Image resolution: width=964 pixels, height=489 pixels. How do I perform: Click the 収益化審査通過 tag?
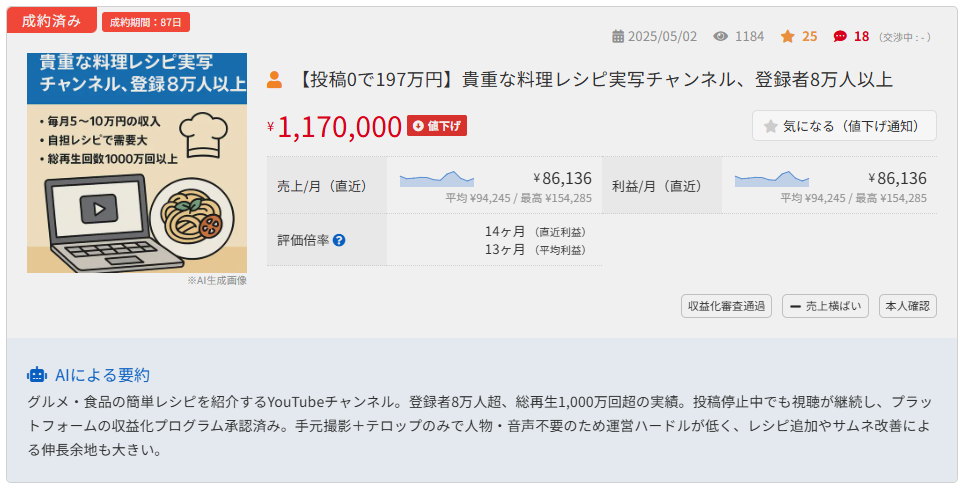pos(726,306)
